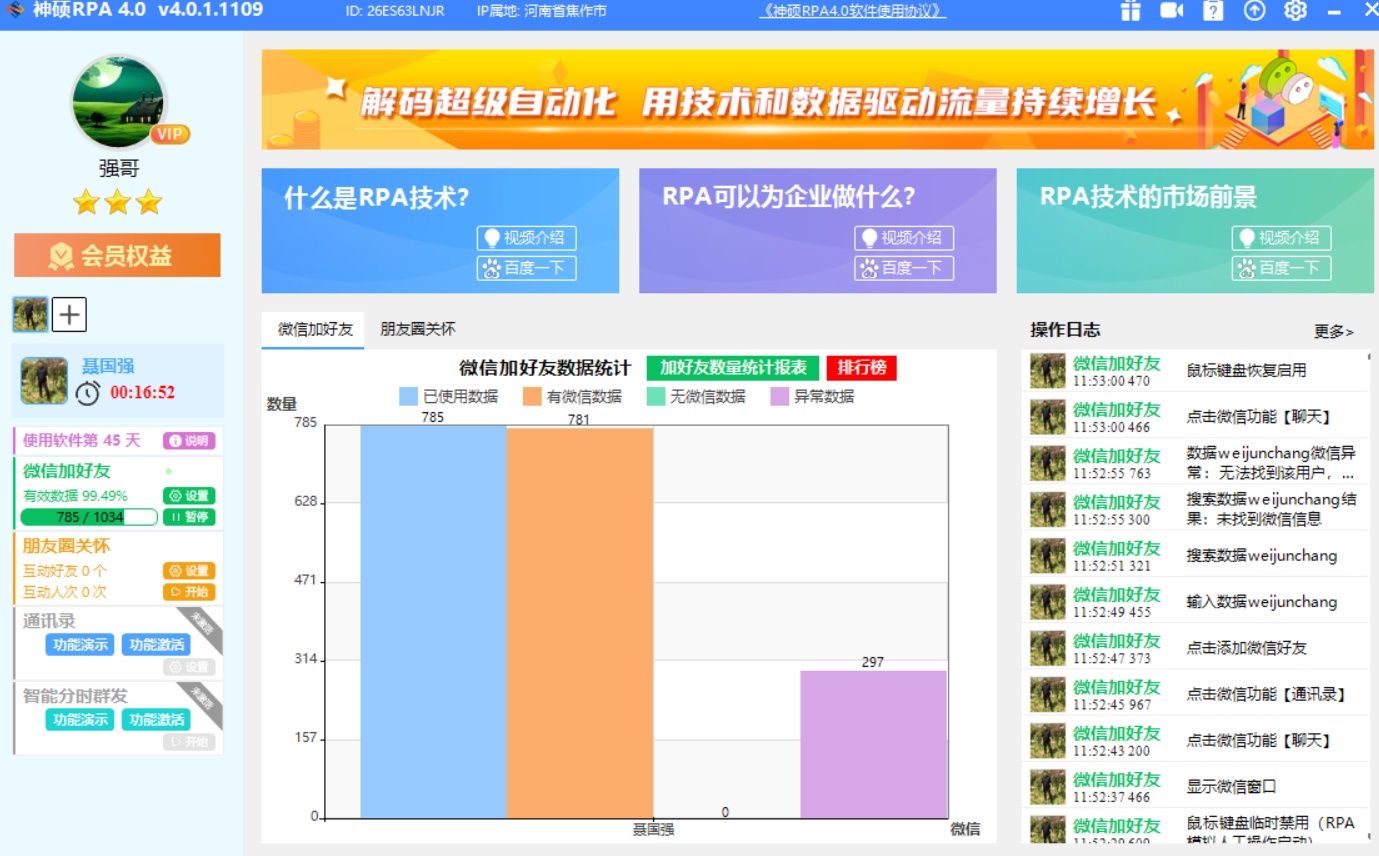Open the help question mark icon

pos(1212,11)
